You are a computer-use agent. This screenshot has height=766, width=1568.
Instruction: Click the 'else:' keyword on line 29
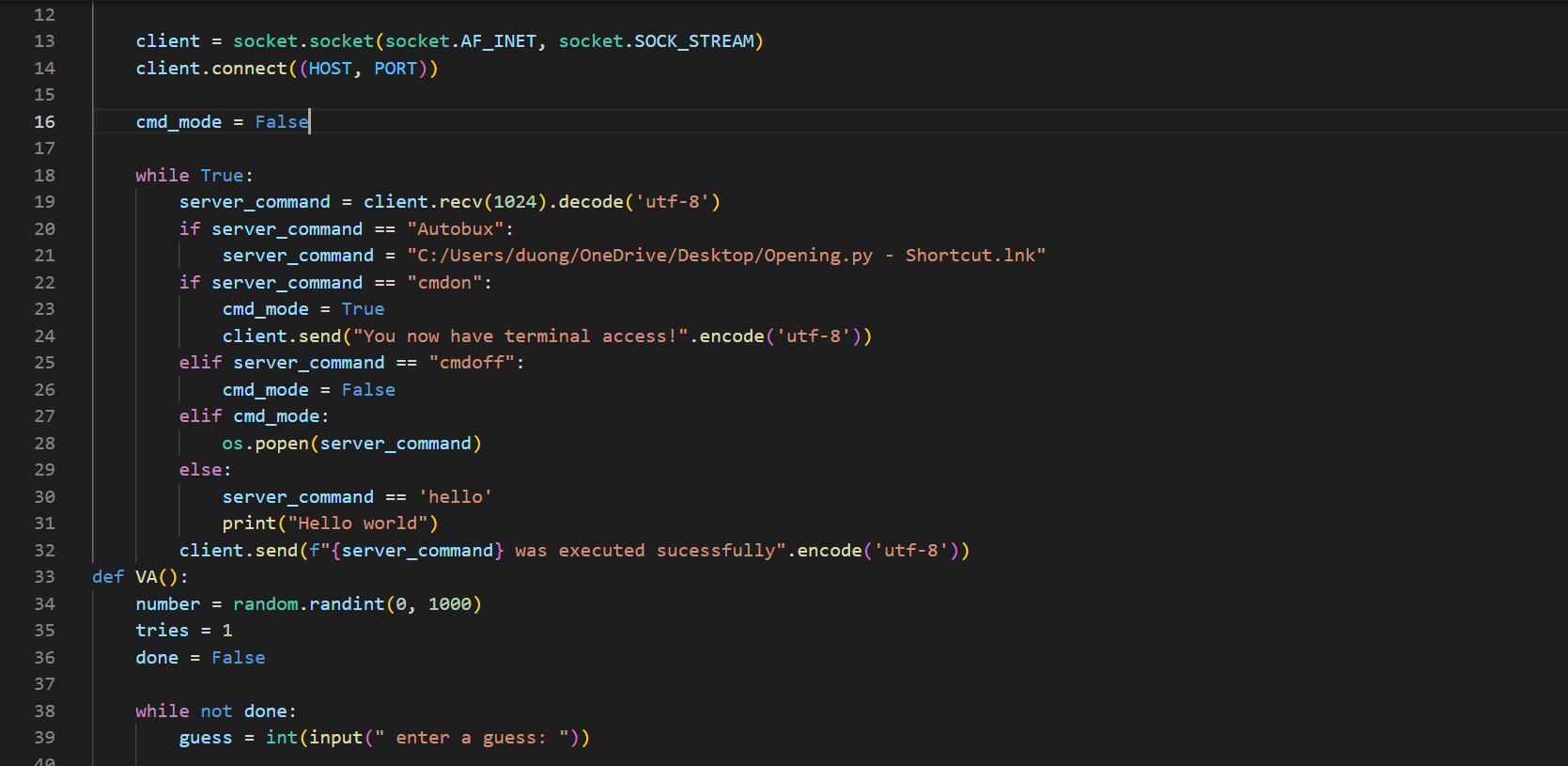206,470
